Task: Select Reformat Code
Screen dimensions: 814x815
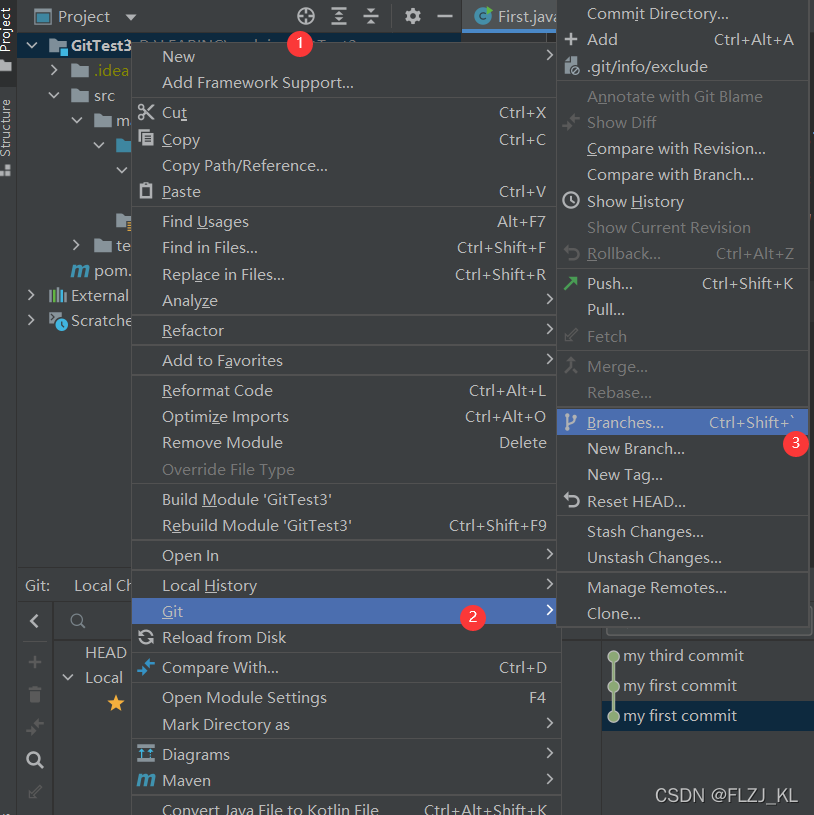Action: click(x=344, y=390)
